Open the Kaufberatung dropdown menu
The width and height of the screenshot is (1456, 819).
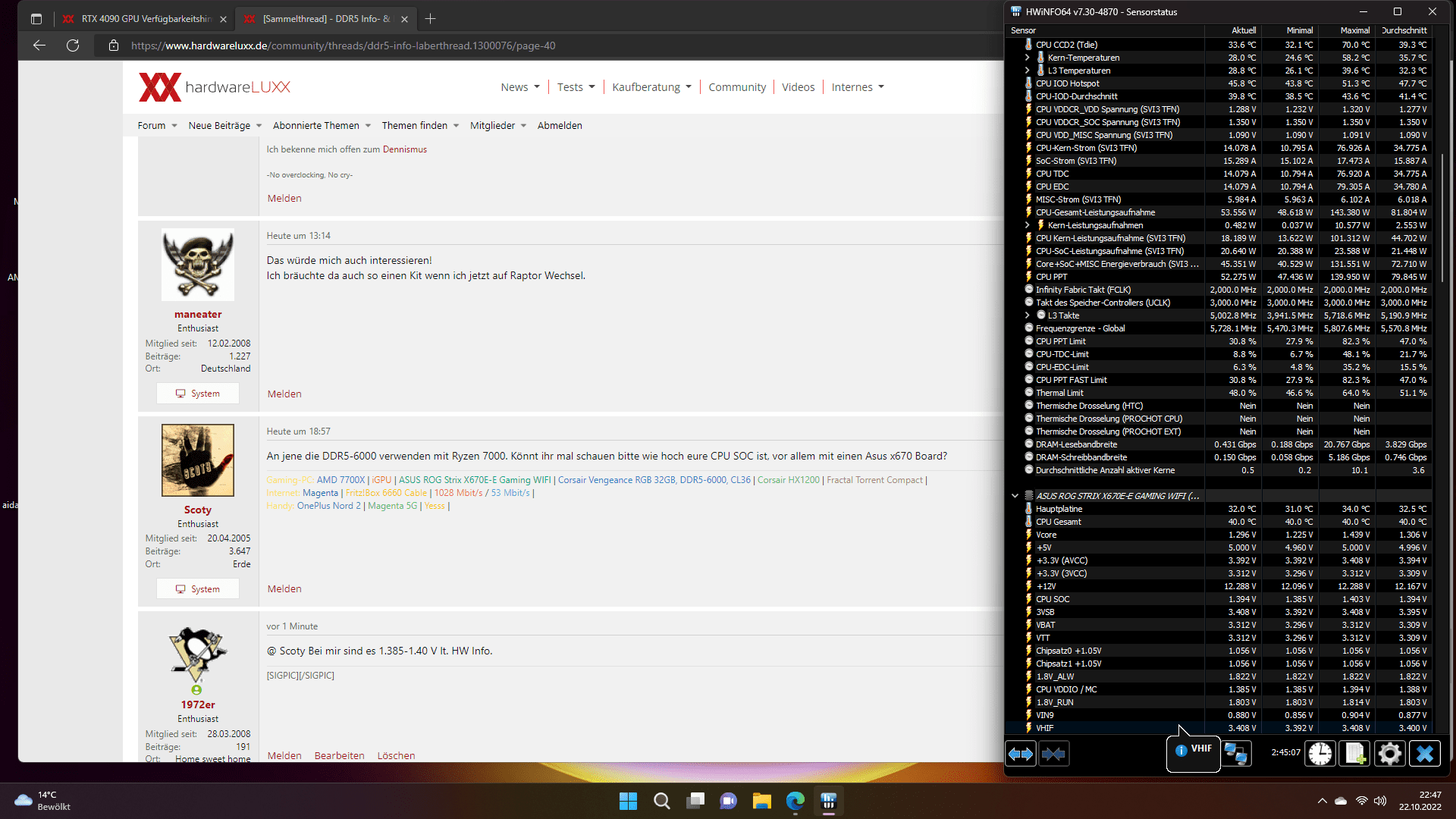[x=651, y=87]
